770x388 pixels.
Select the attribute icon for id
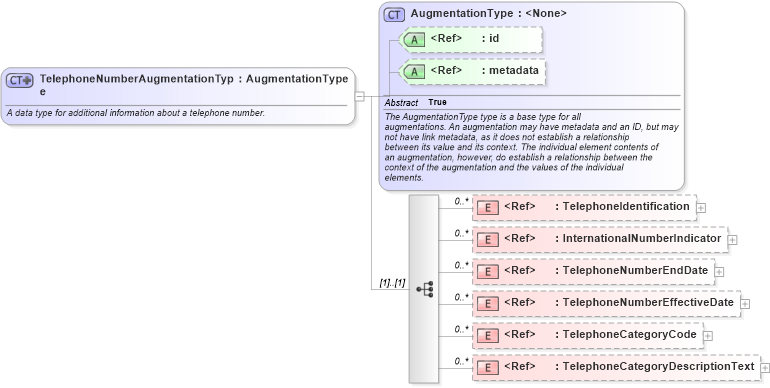tap(414, 40)
